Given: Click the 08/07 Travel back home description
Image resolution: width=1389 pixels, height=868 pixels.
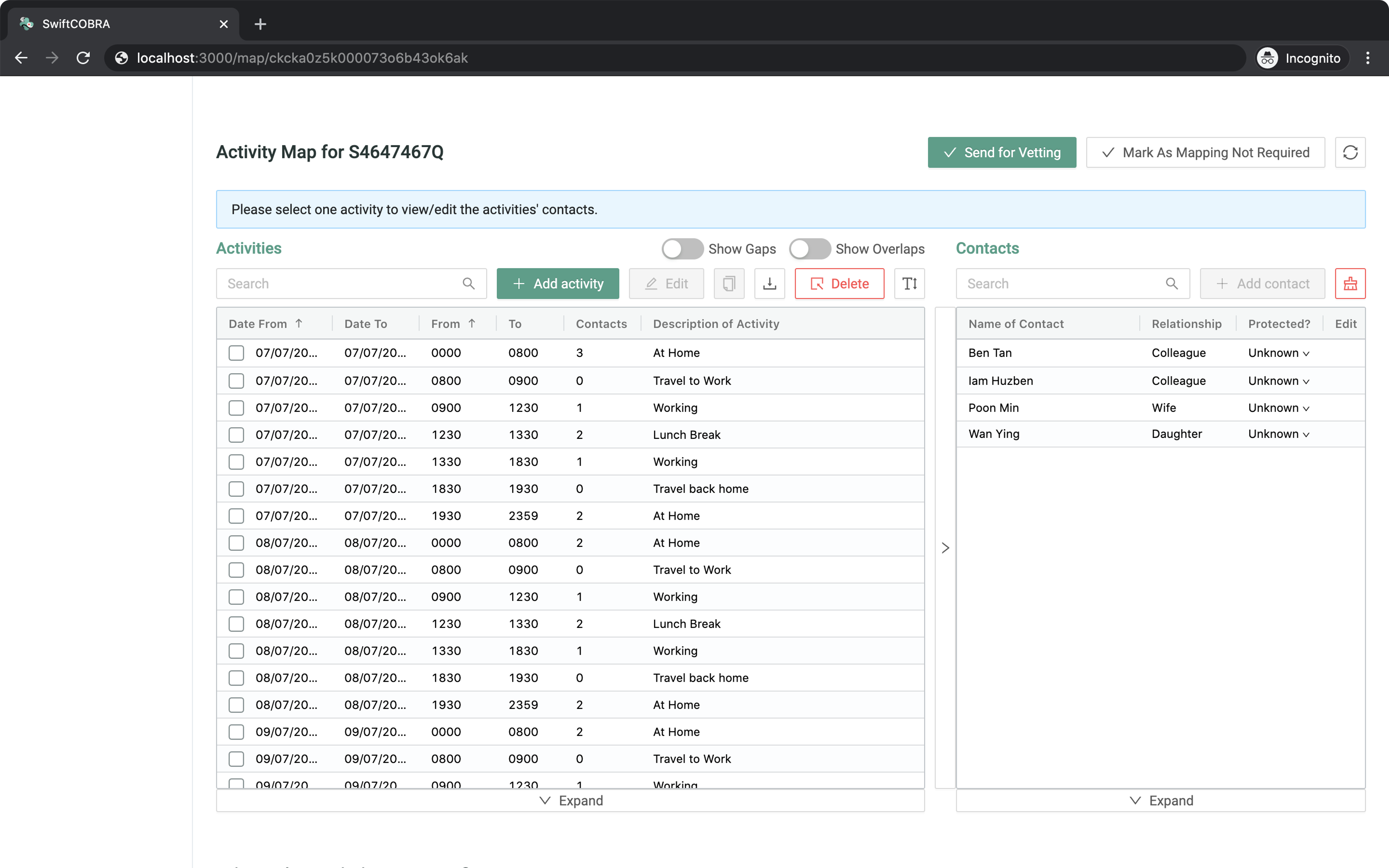Looking at the screenshot, I should coord(700,678).
